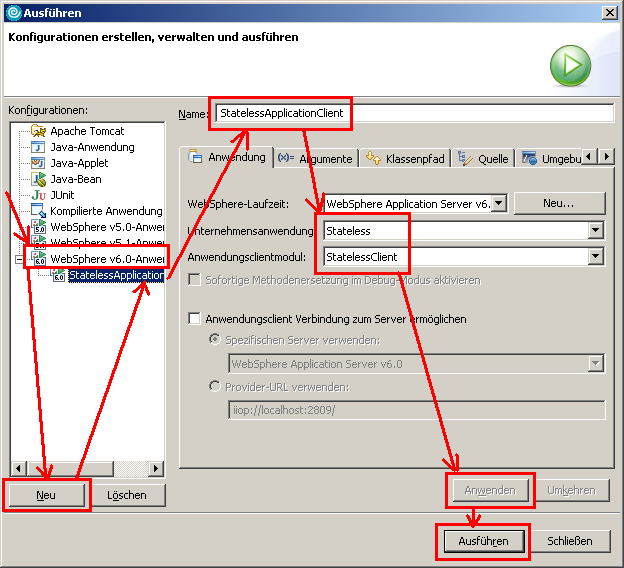Image resolution: width=624 pixels, height=568 pixels.
Task: Click the Klassenpfad tab icon
Action: tap(373, 158)
